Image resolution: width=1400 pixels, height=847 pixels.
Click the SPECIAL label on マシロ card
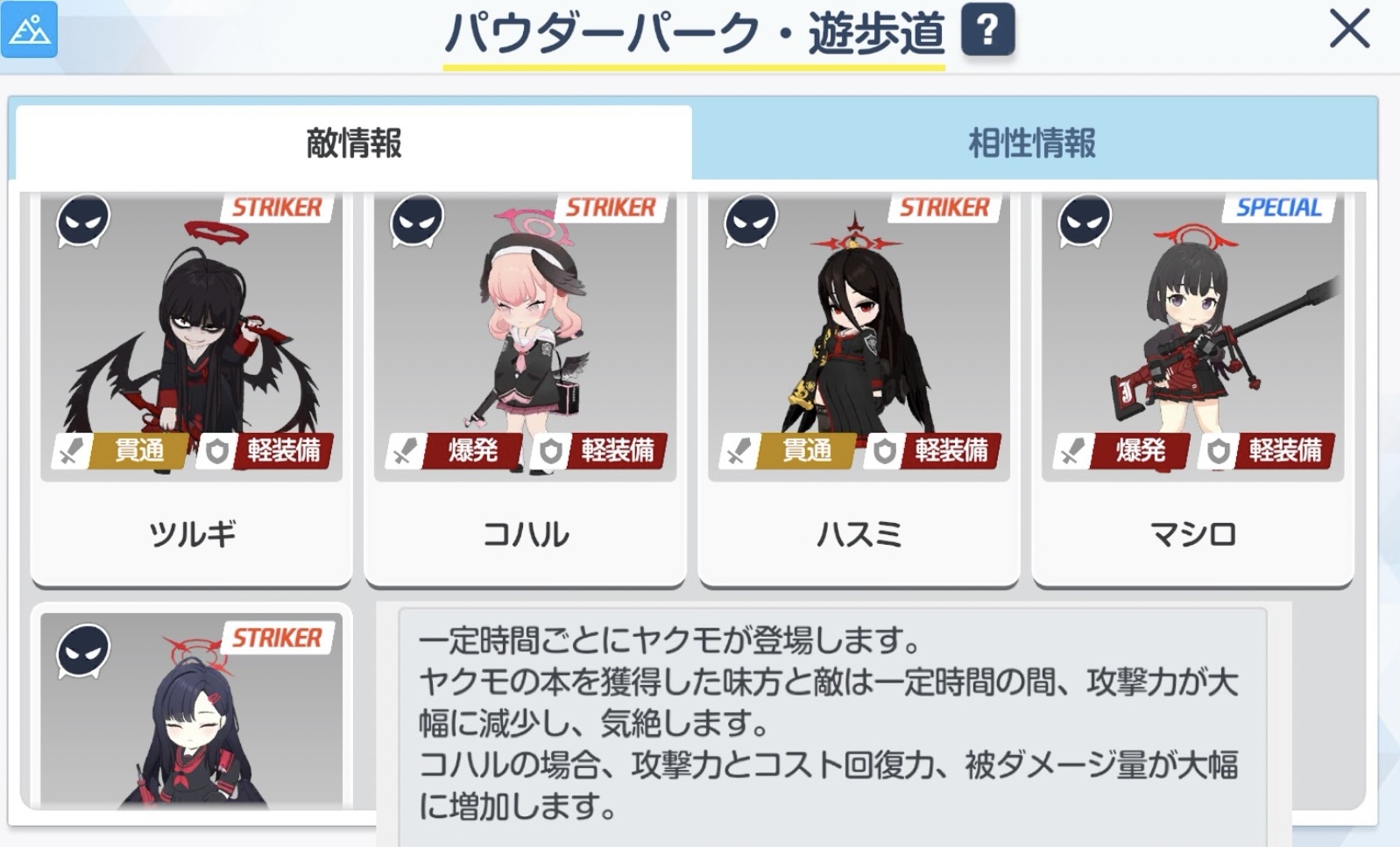click(x=1278, y=208)
